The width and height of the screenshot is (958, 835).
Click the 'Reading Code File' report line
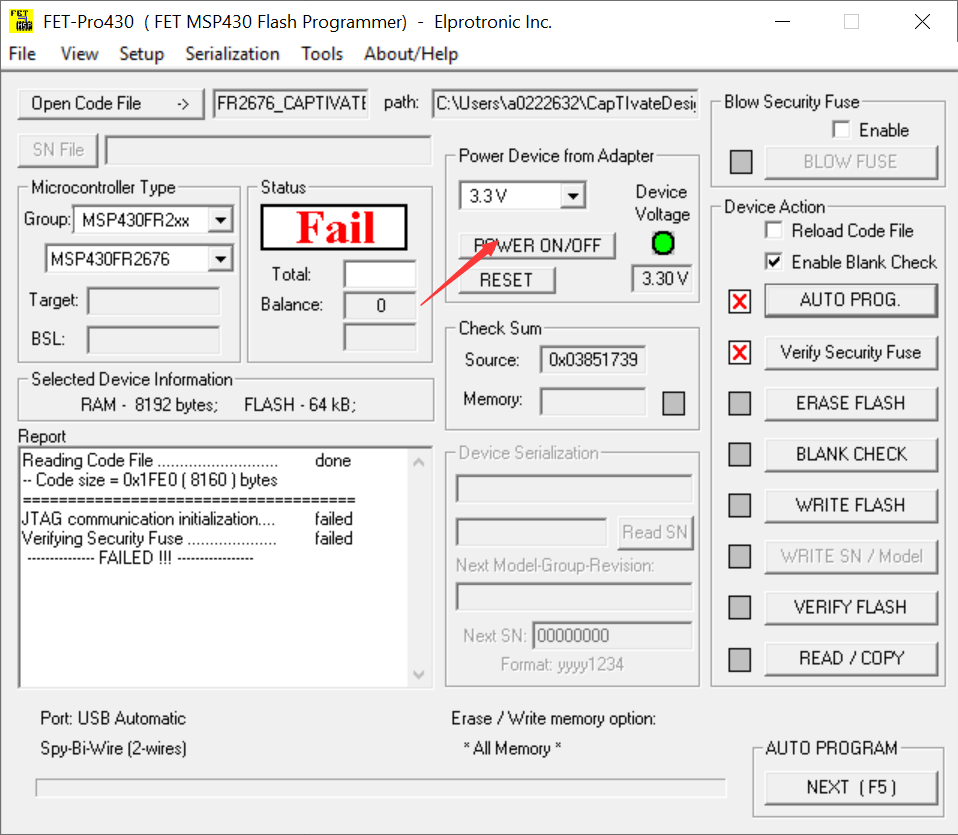187,461
